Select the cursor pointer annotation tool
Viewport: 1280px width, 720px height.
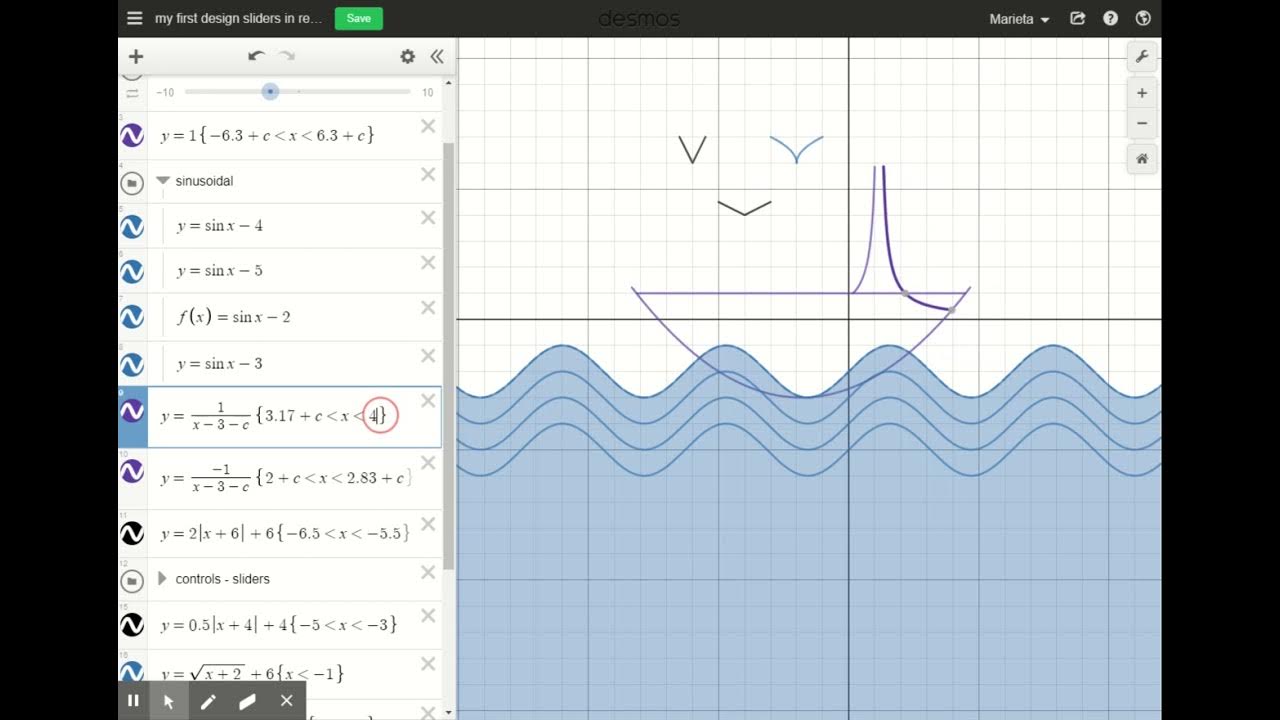click(x=169, y=701)
